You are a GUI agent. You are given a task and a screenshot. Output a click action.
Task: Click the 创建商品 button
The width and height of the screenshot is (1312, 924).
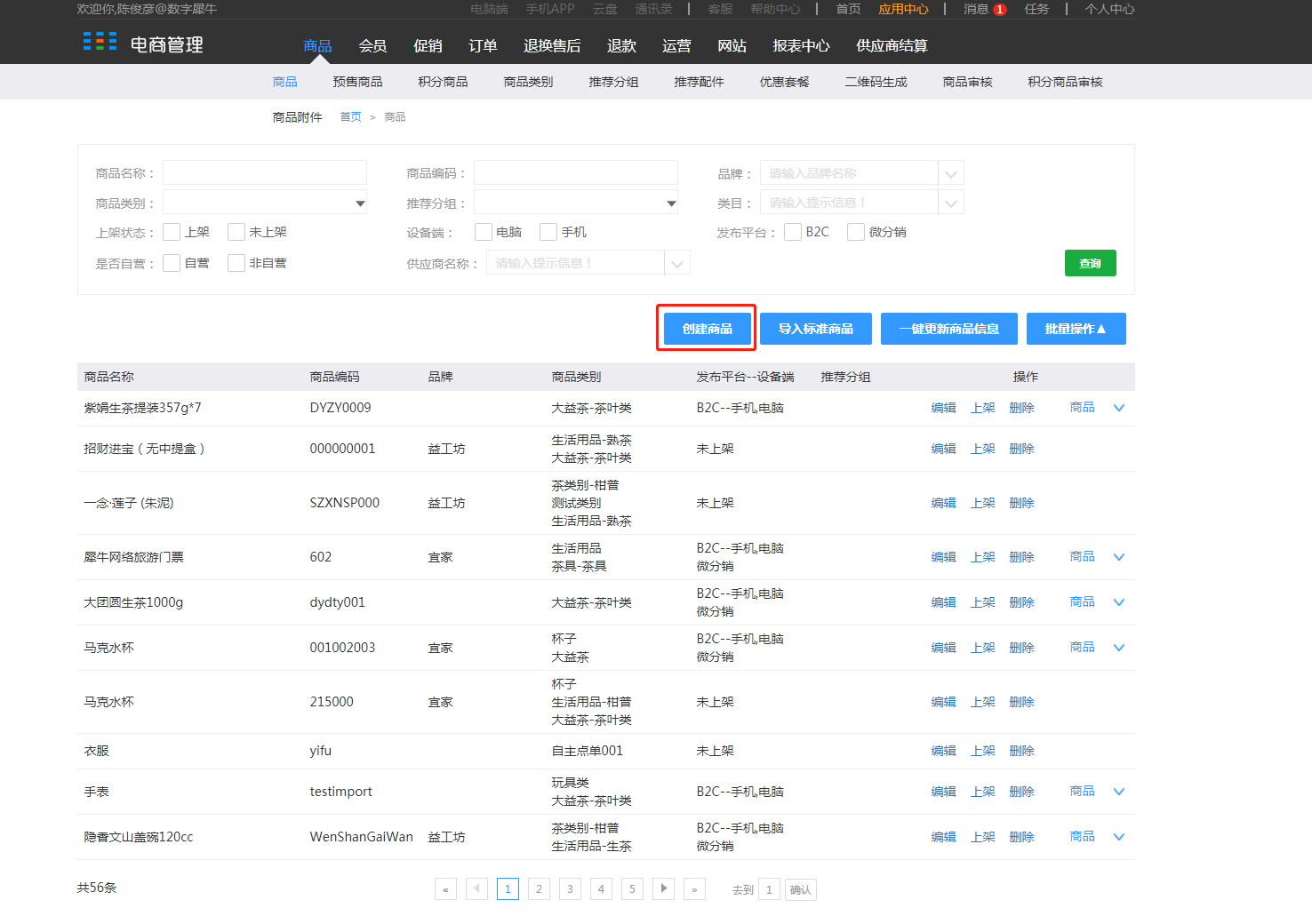[x=708, y=329]
